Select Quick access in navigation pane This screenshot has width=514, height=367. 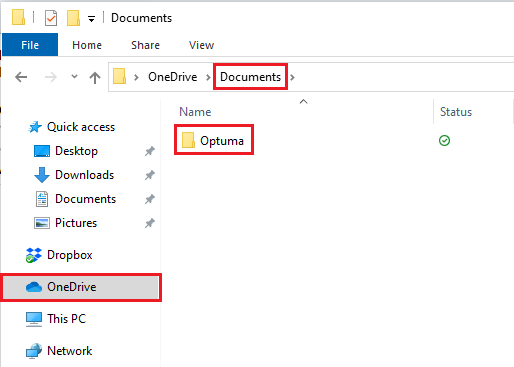[81, 127]
